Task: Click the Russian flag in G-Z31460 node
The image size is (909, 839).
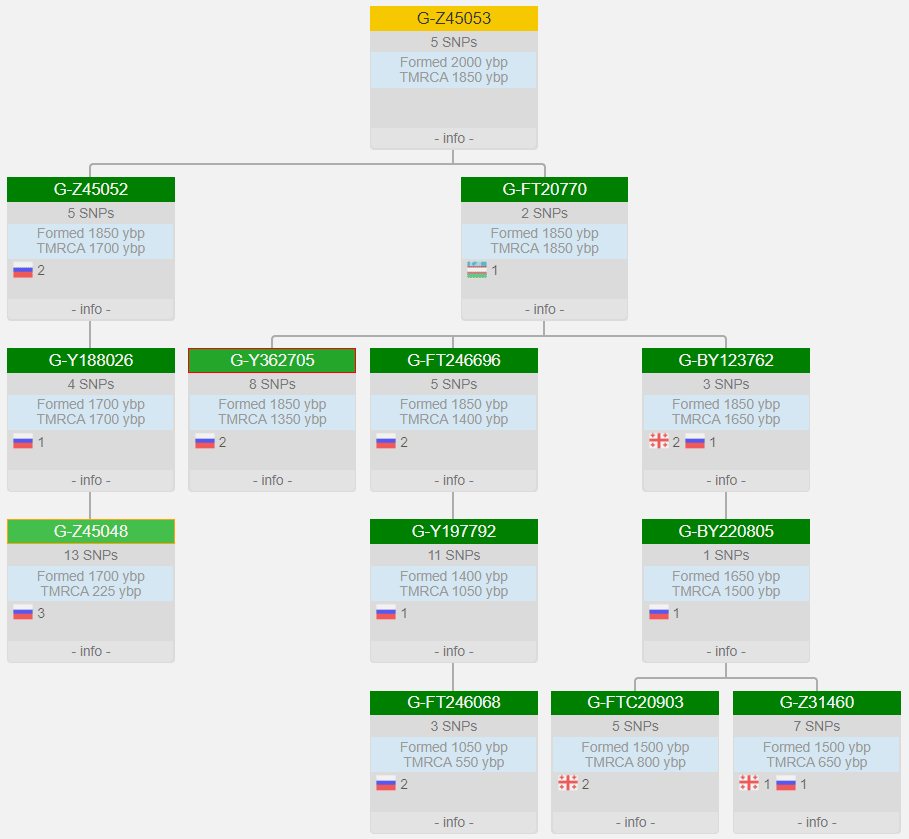Action: [786, 784]
